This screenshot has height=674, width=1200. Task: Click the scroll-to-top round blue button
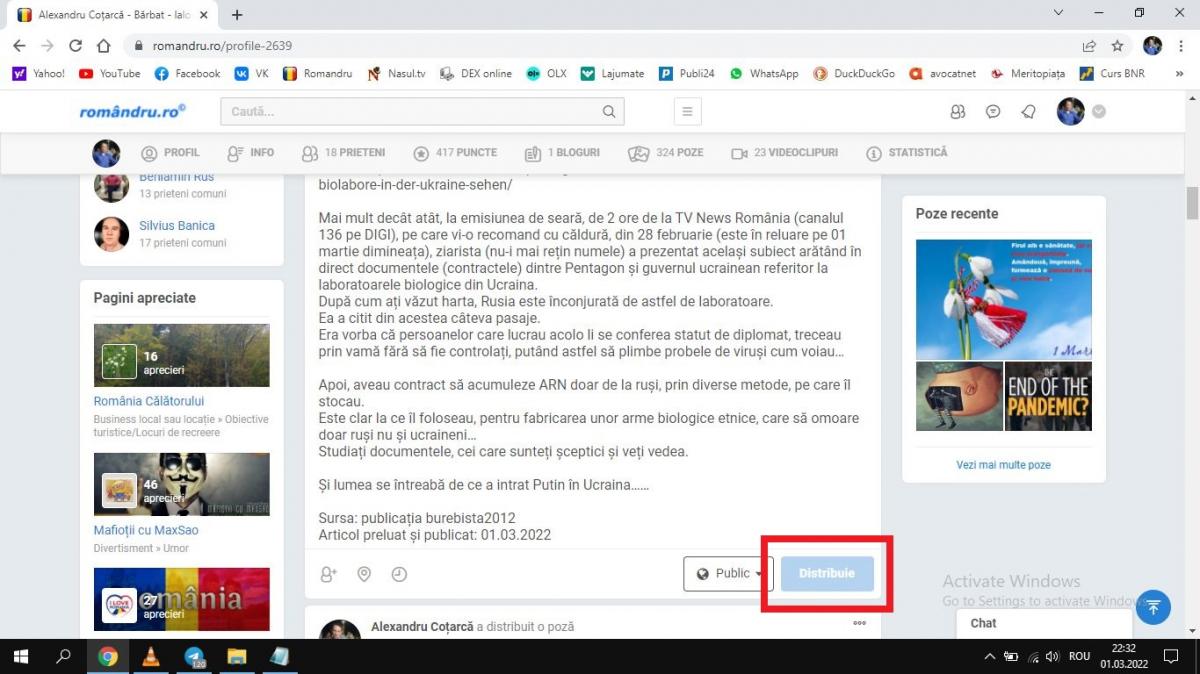point(1153,607)
